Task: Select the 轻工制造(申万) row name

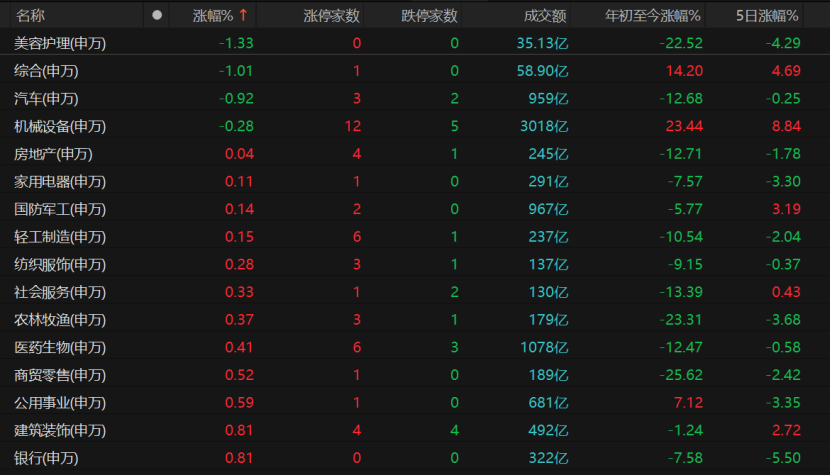Action: pyautogui.click(x=60, y=237)
